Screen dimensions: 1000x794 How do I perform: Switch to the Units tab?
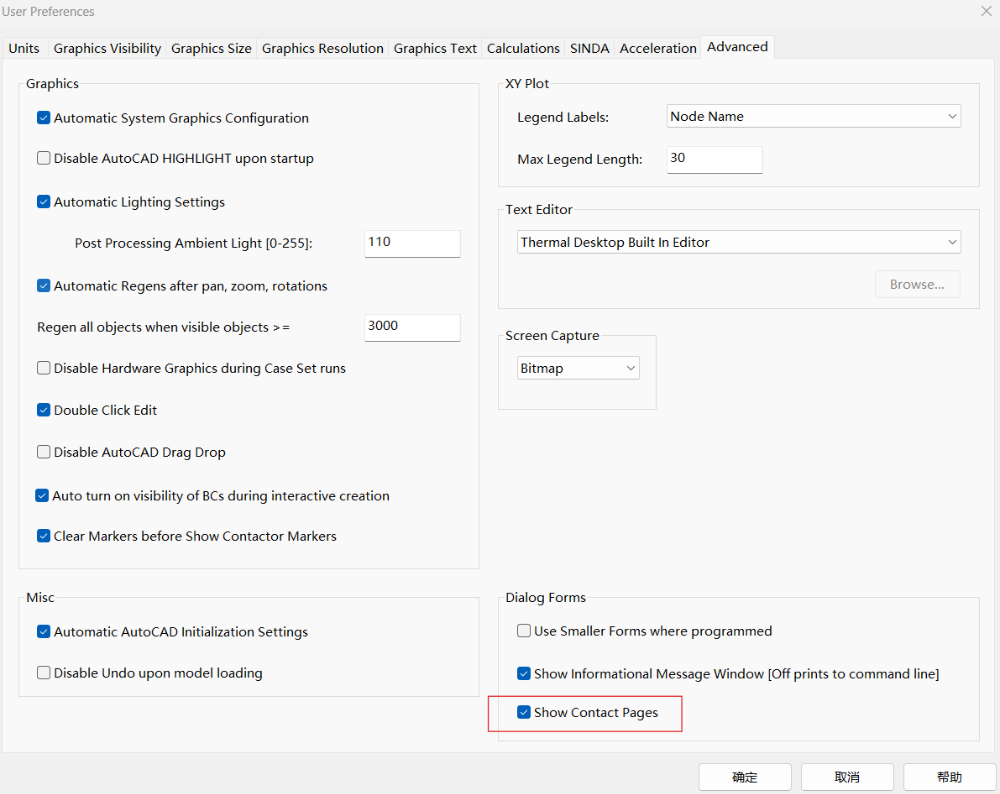tap(24, 48)
